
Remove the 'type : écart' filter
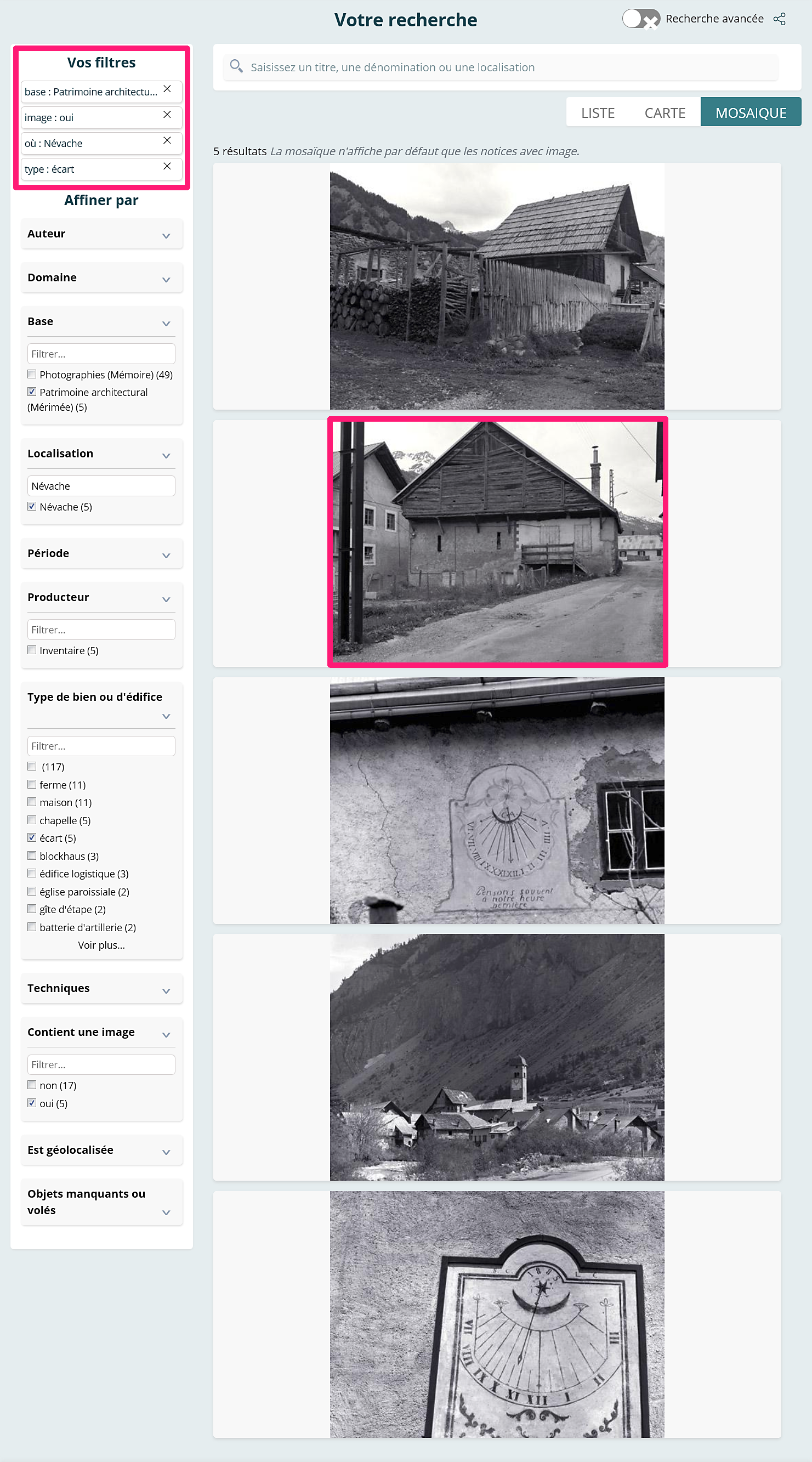(167, 166)
